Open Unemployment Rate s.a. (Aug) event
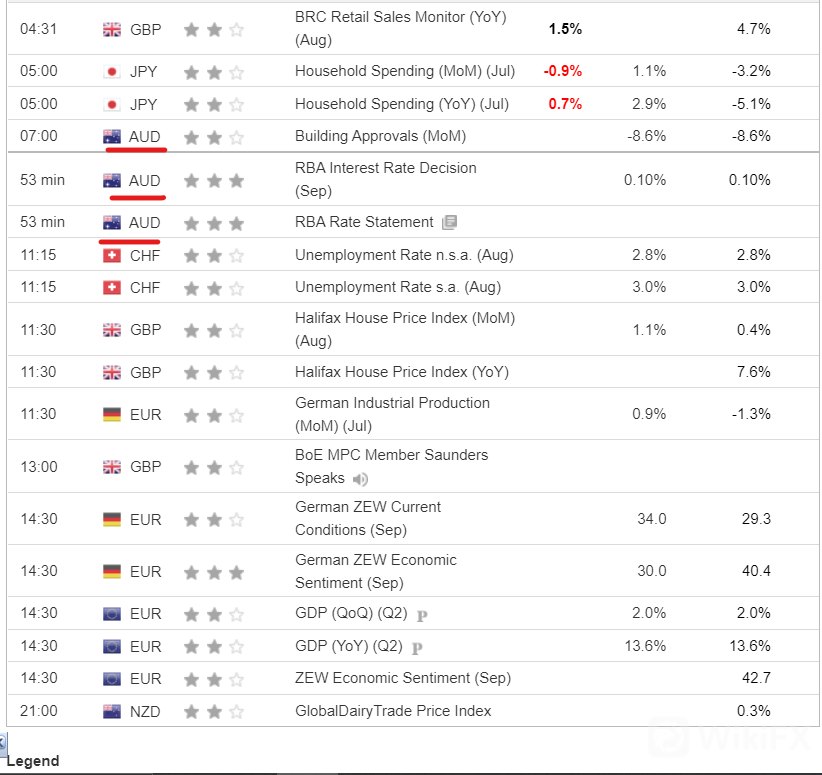 pos(397,287)
